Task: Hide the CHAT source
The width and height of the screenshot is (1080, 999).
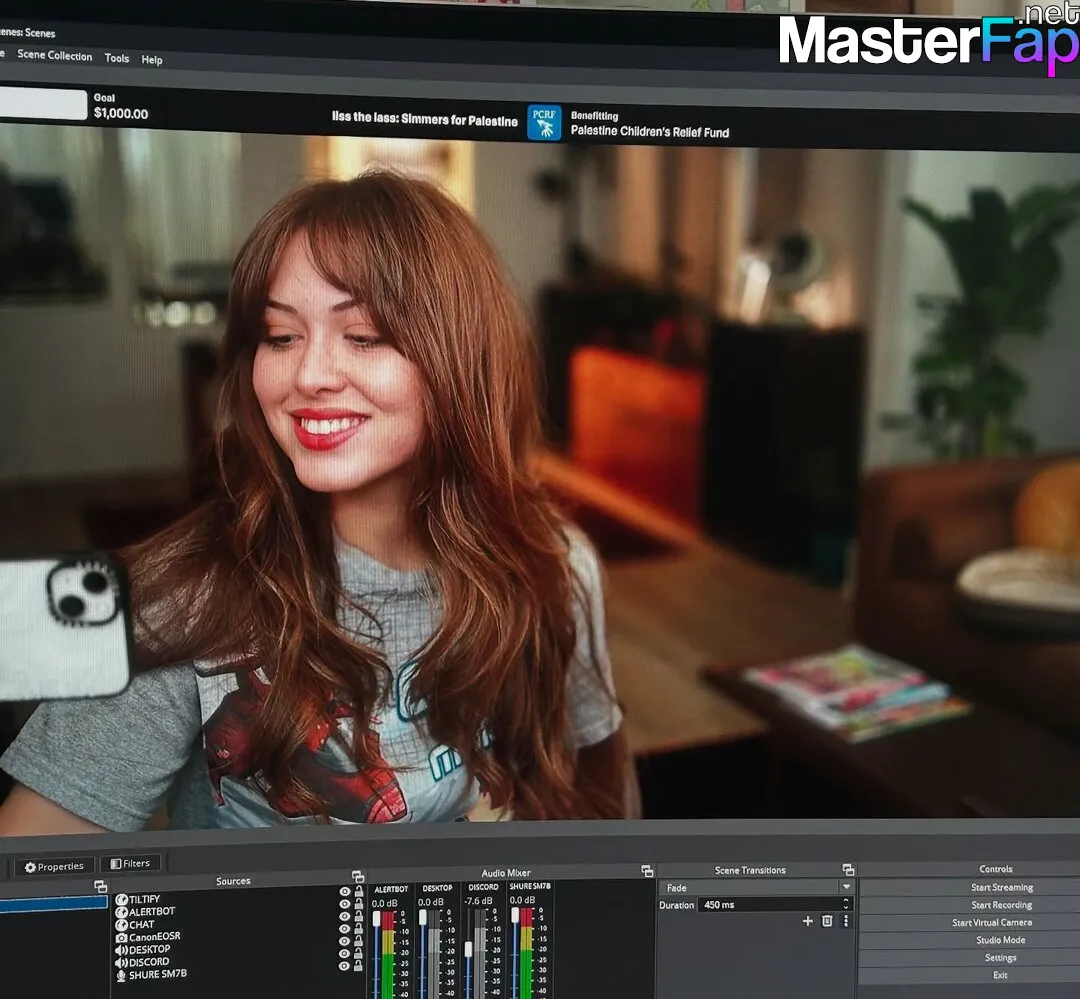Action: click(344, 916)
